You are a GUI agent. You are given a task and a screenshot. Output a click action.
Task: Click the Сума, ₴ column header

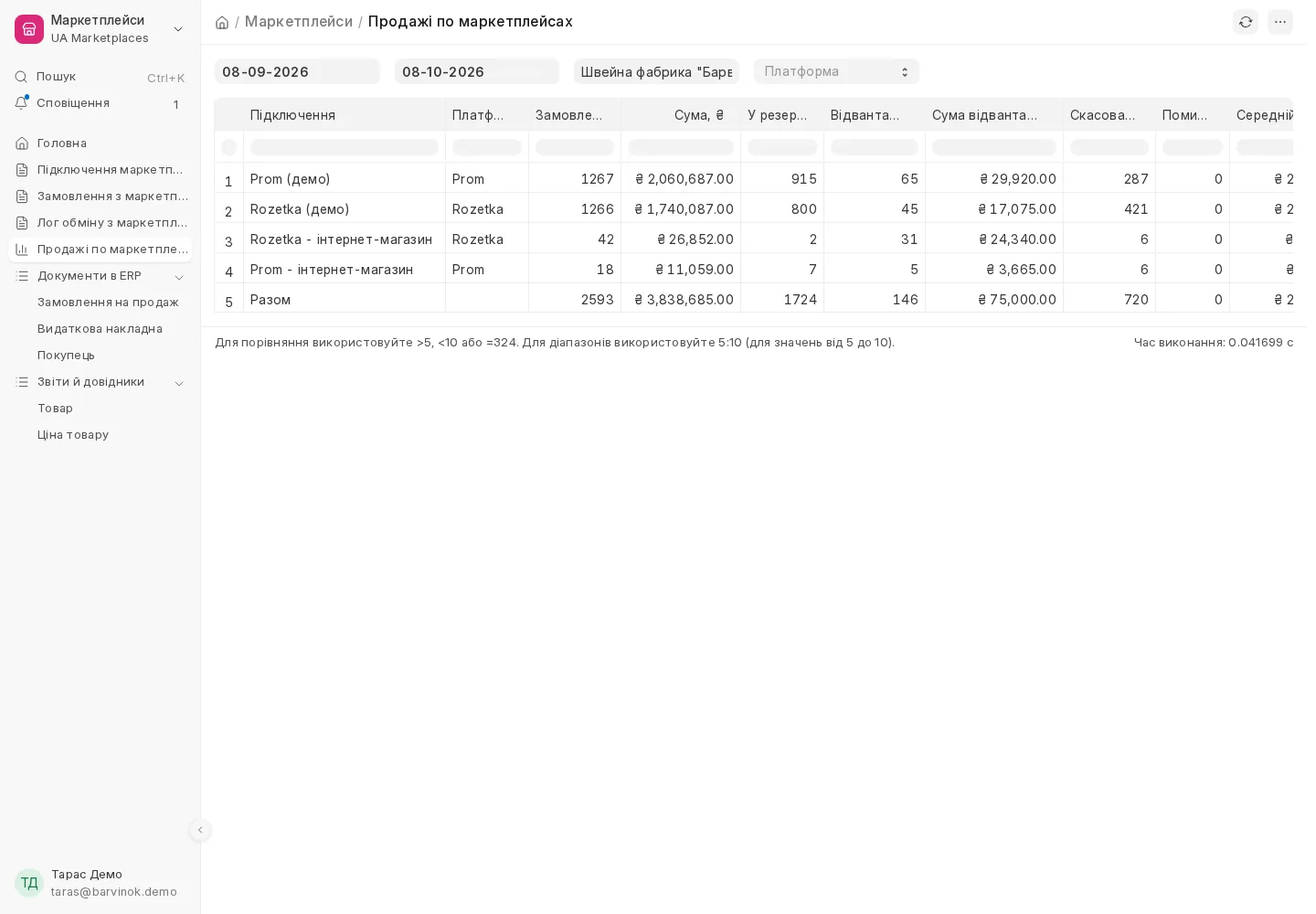tap(681, 115)
